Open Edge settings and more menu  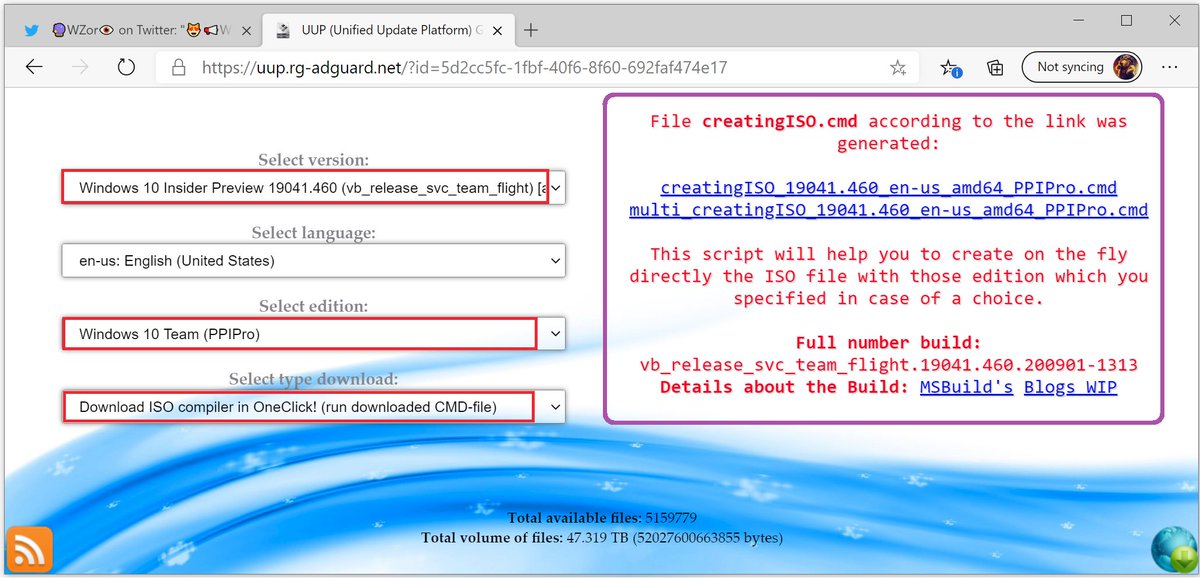pos(1170,67)
